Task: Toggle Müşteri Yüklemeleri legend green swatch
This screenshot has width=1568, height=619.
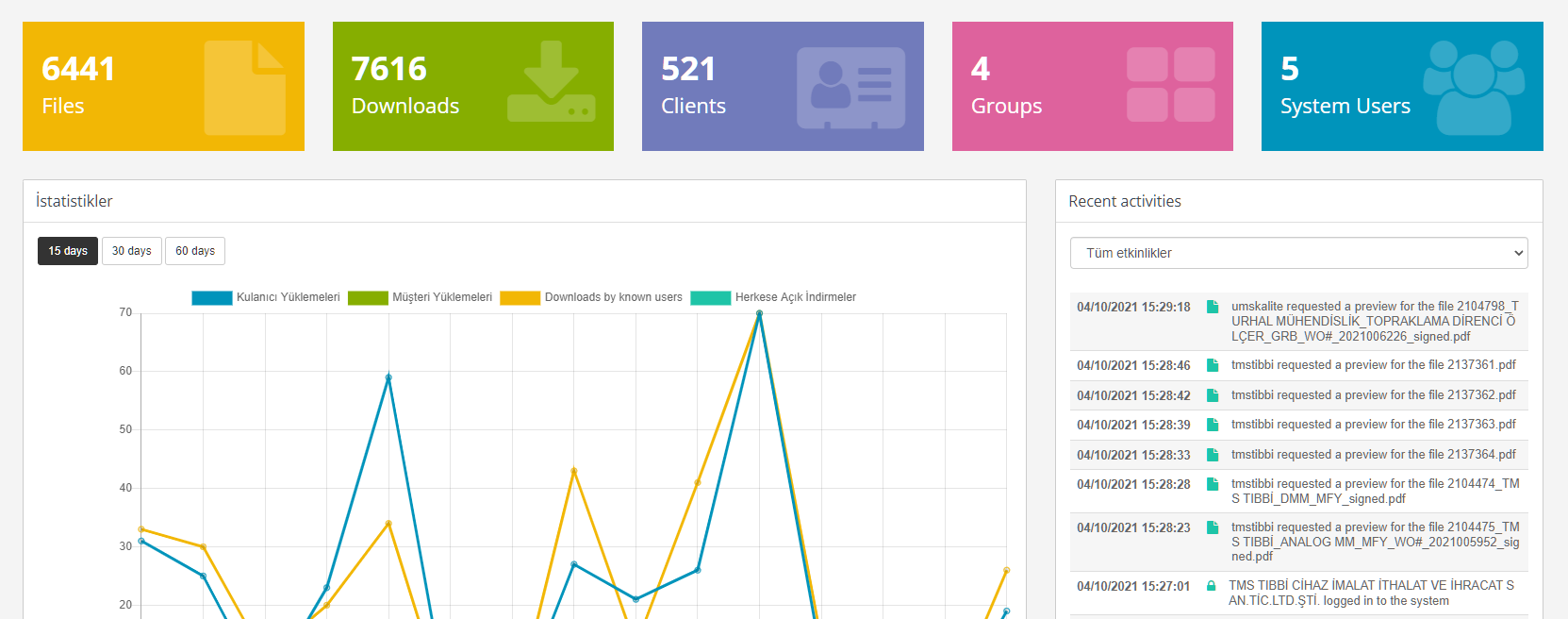Action: point(368,297)
